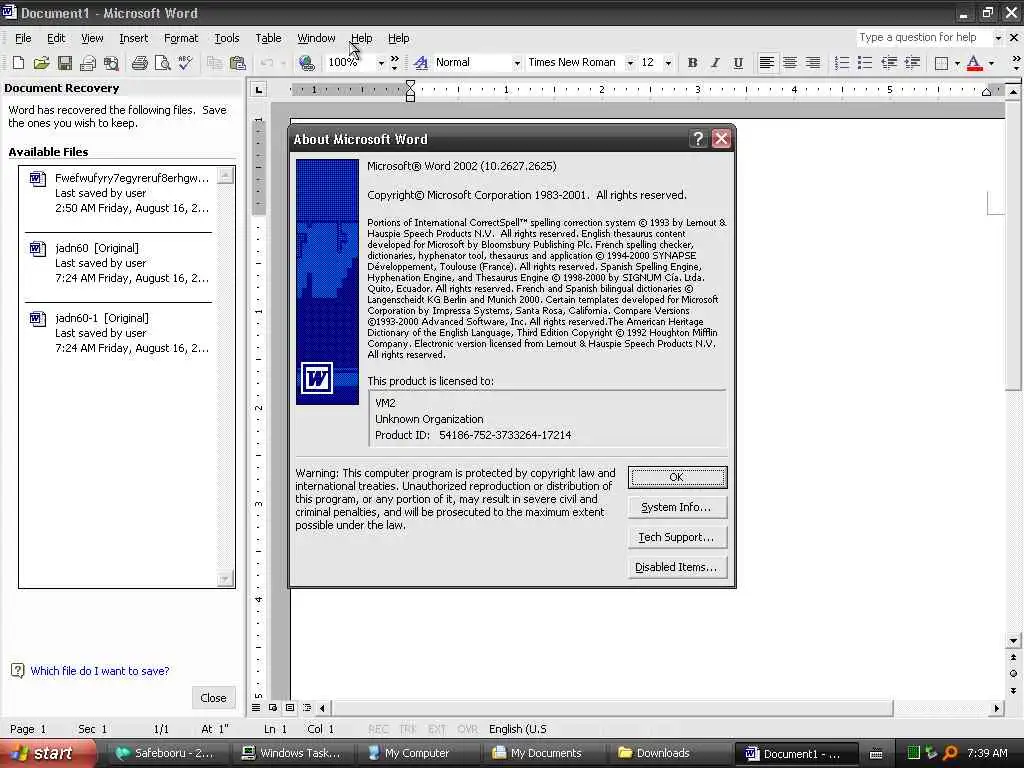Run Spelling and Grammar check

tap(185, 63)
